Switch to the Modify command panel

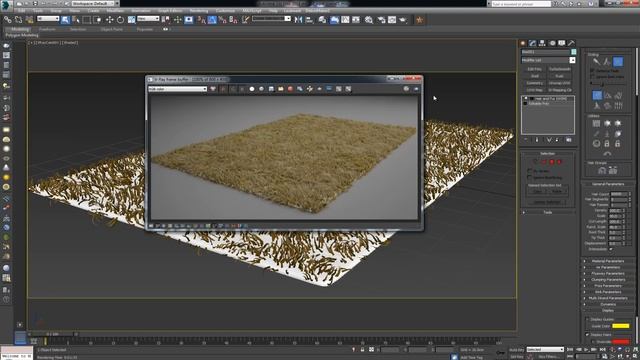point(533,43)
